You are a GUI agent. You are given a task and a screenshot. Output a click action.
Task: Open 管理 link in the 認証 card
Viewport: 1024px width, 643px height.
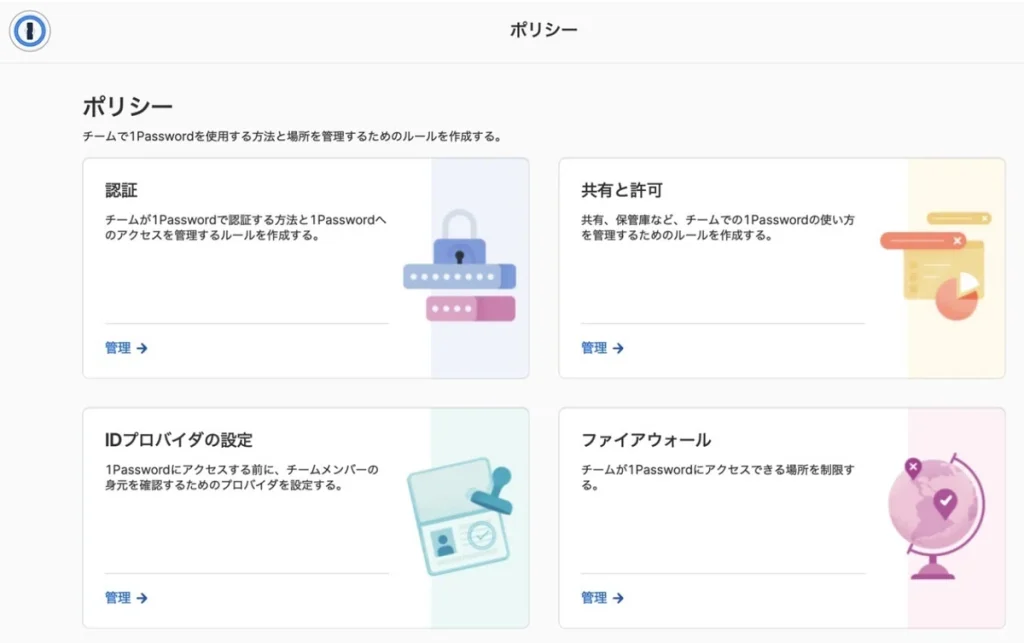point(126,348)
